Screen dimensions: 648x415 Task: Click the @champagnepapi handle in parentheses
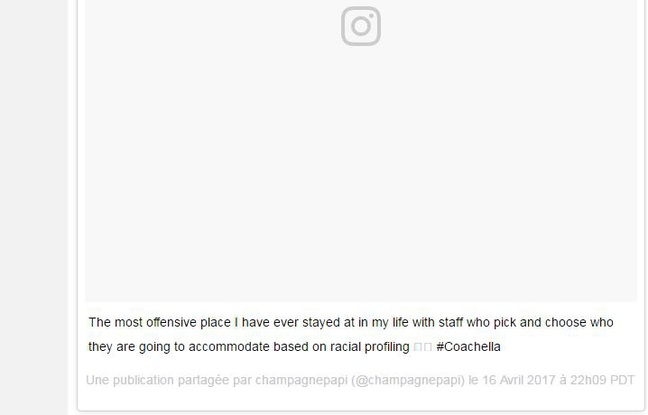[408, 380]
